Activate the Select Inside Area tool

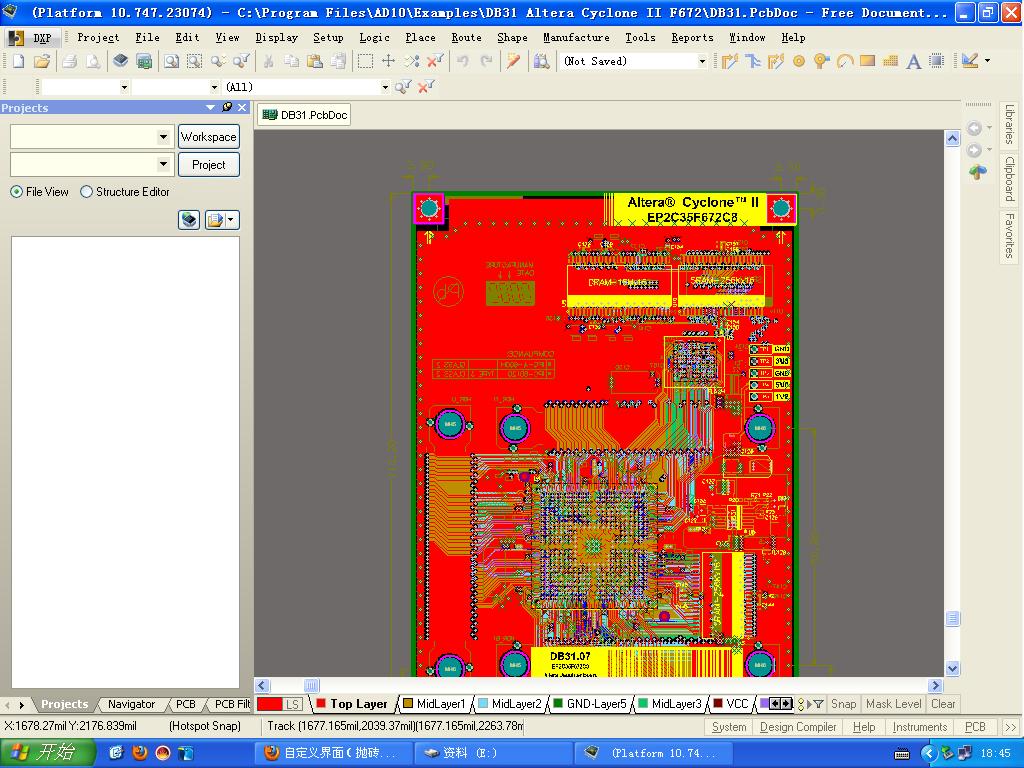coord(365,62)
